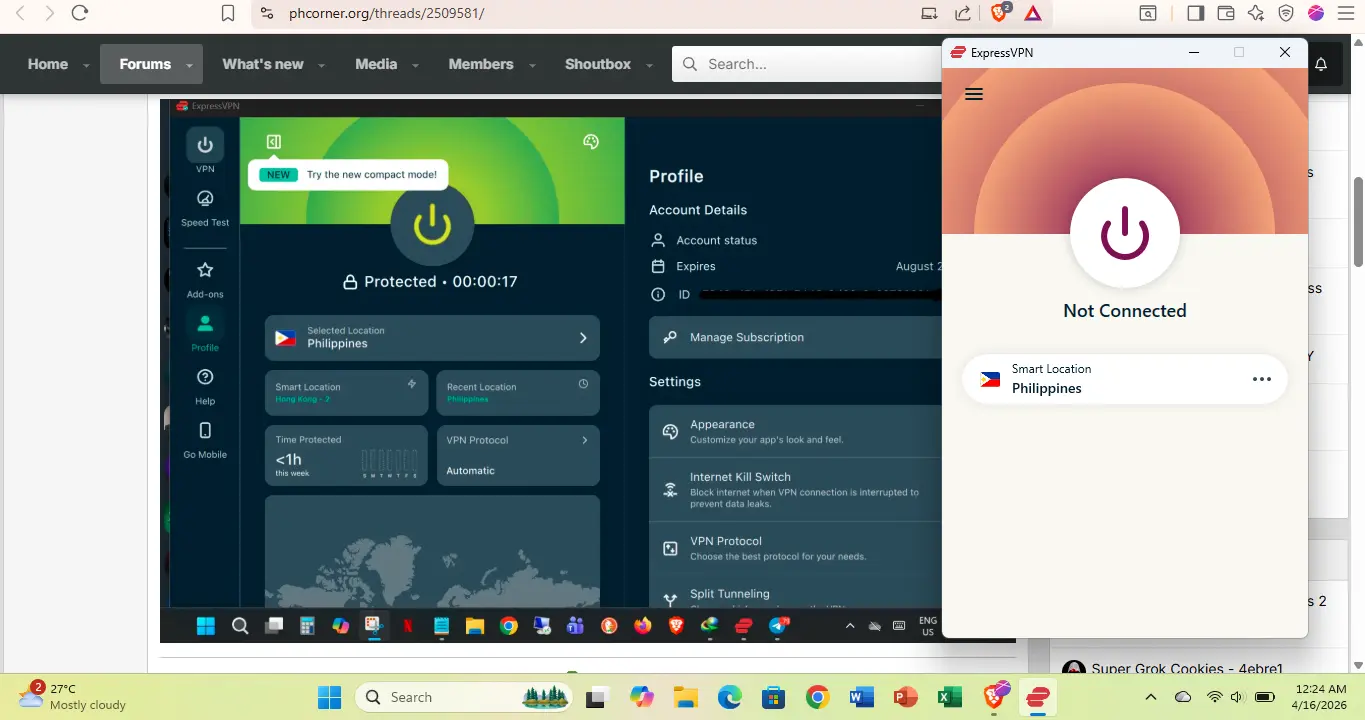Open the Members tab
Viewport: 1365px width, 720px height.
point(481,64)
